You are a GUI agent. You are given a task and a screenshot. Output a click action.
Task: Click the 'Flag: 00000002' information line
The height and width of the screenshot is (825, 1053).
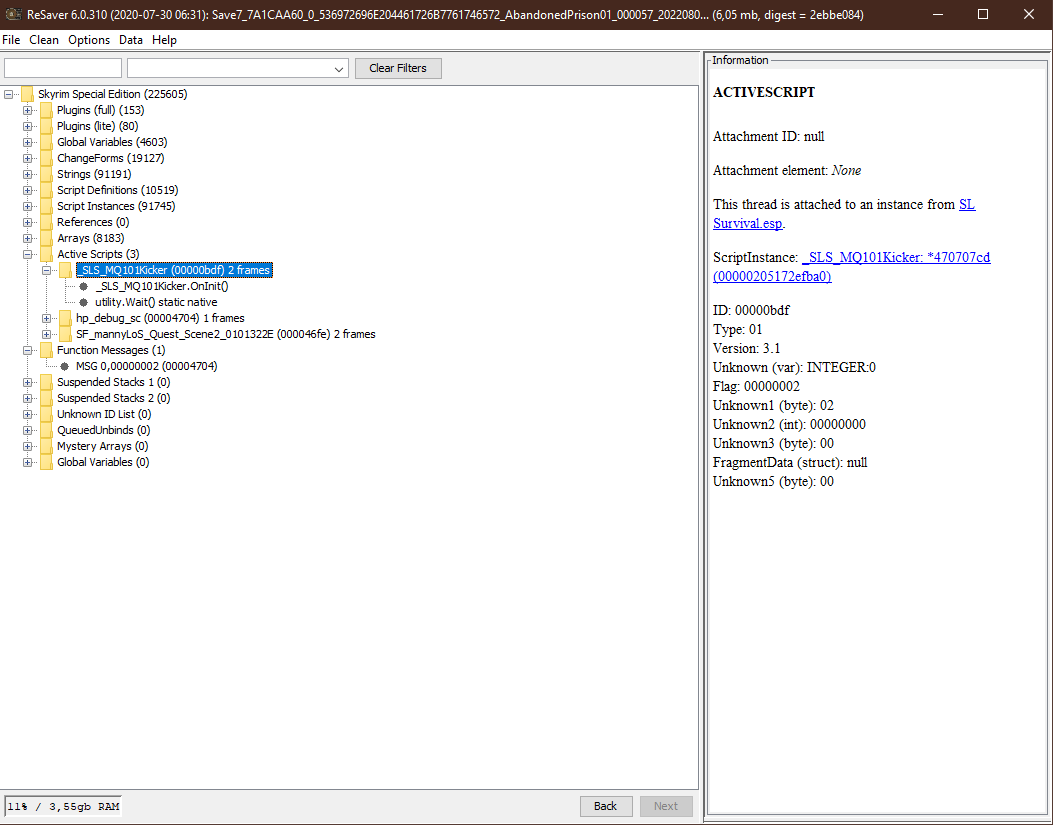pyautogui.click(x=756, y=386)
